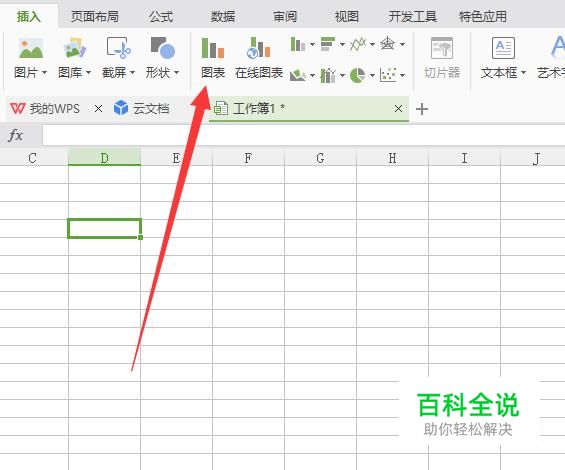Screen dimensions: 565x470
Task: Open the 在线图表 online chart button
Action: pos(258,58)
